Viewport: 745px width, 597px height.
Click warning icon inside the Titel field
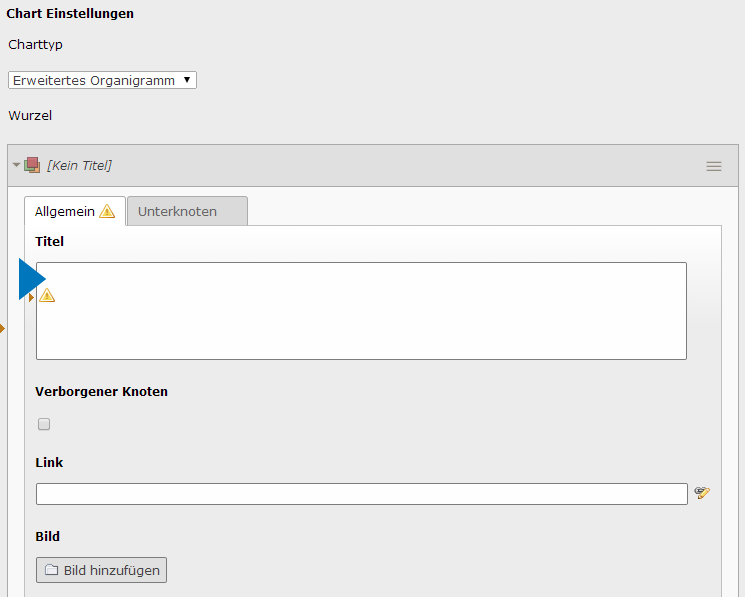(x=47, y=295)
